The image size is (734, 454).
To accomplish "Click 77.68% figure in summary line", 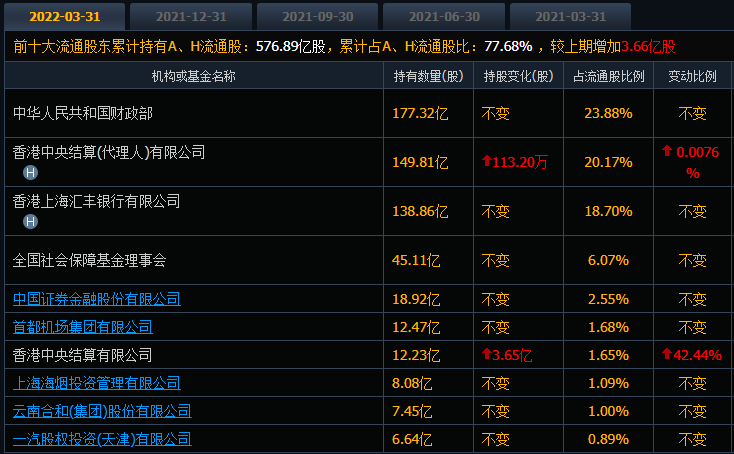I will pos(508,46).
